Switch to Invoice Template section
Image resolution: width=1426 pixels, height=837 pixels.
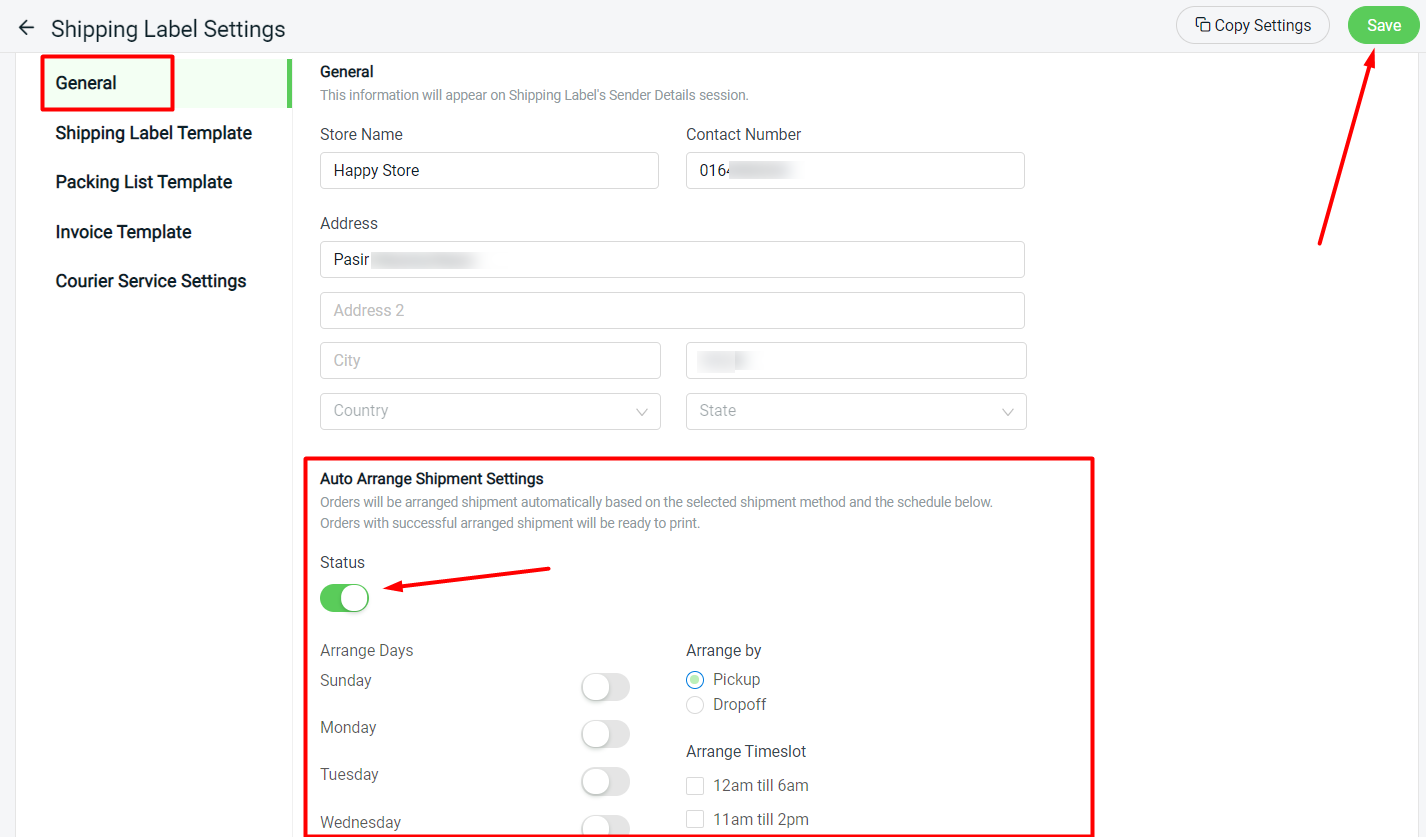click(x=124, y=232)
